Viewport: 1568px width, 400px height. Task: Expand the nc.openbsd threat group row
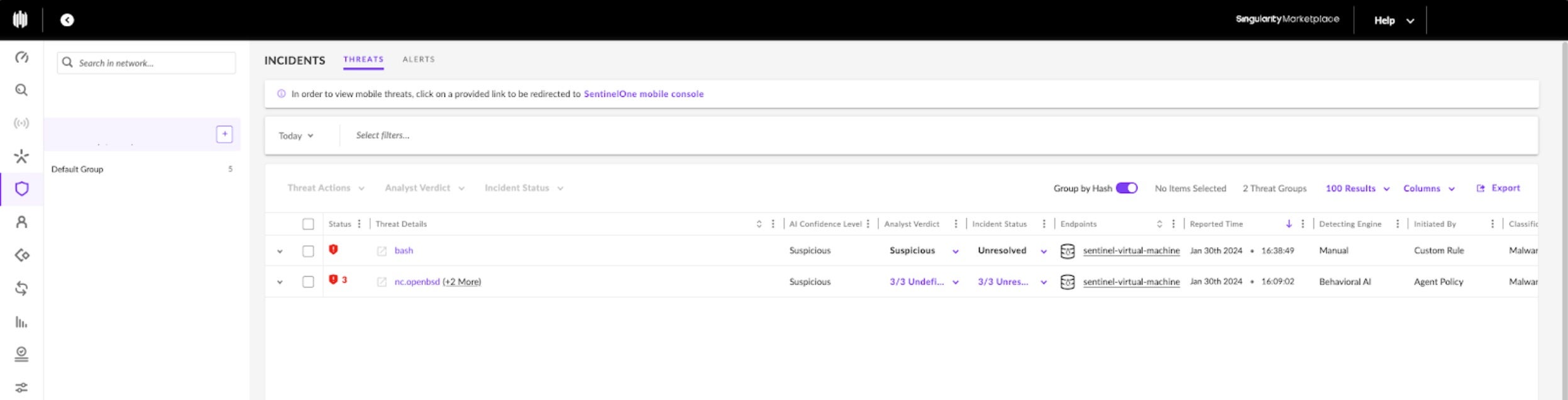pos(280,282)
